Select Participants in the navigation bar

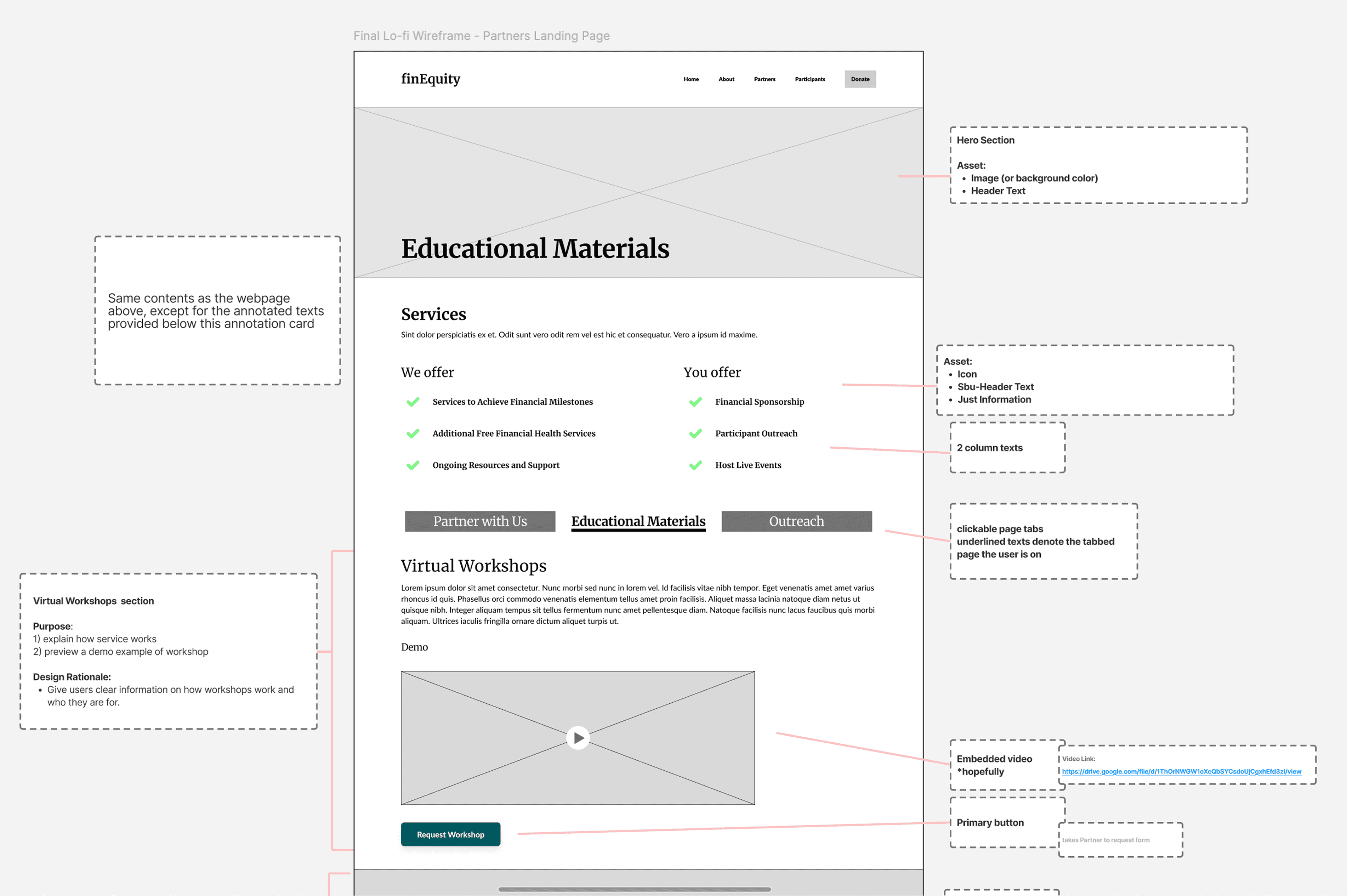tap(809, 79)
